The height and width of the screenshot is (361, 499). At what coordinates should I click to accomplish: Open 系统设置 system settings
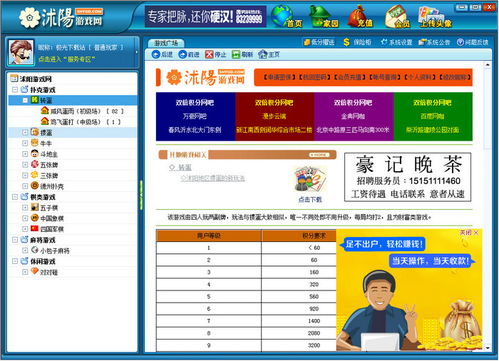pyautogui.click(x=396, y=42)
